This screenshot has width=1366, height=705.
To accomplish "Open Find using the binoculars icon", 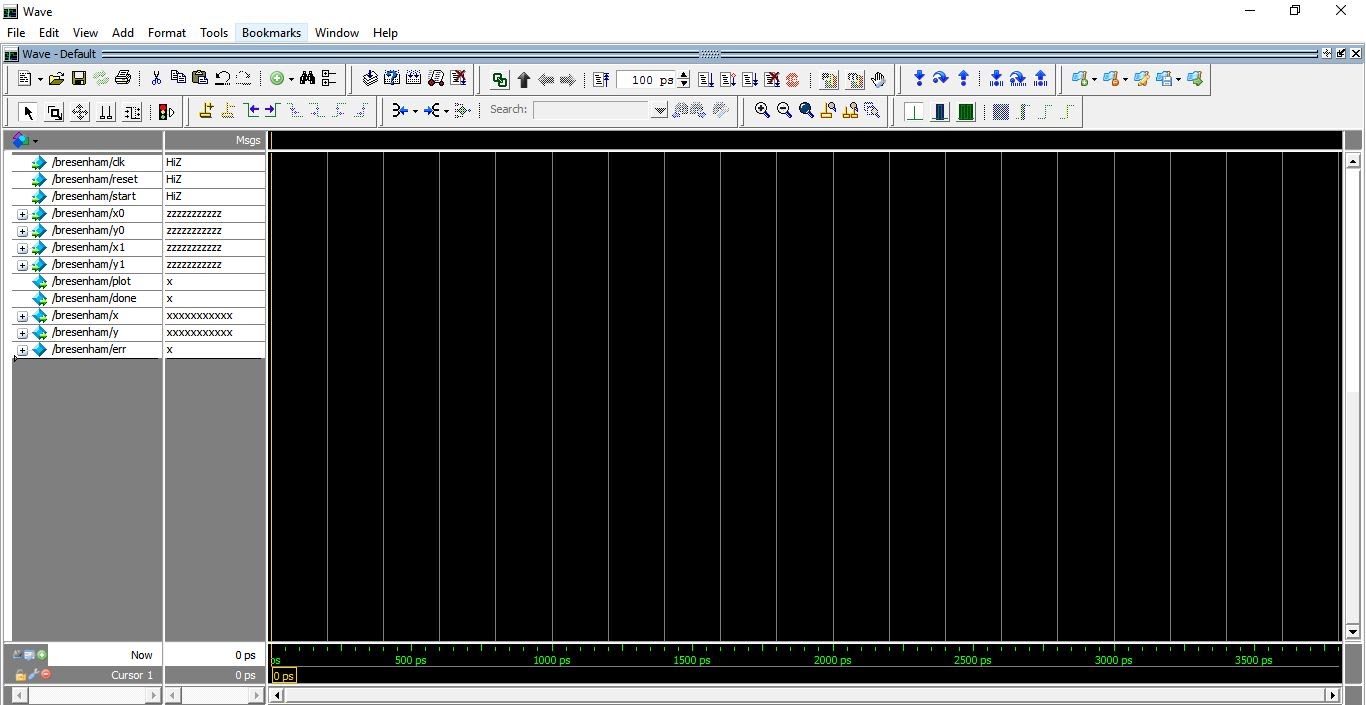I will [307, 79].
